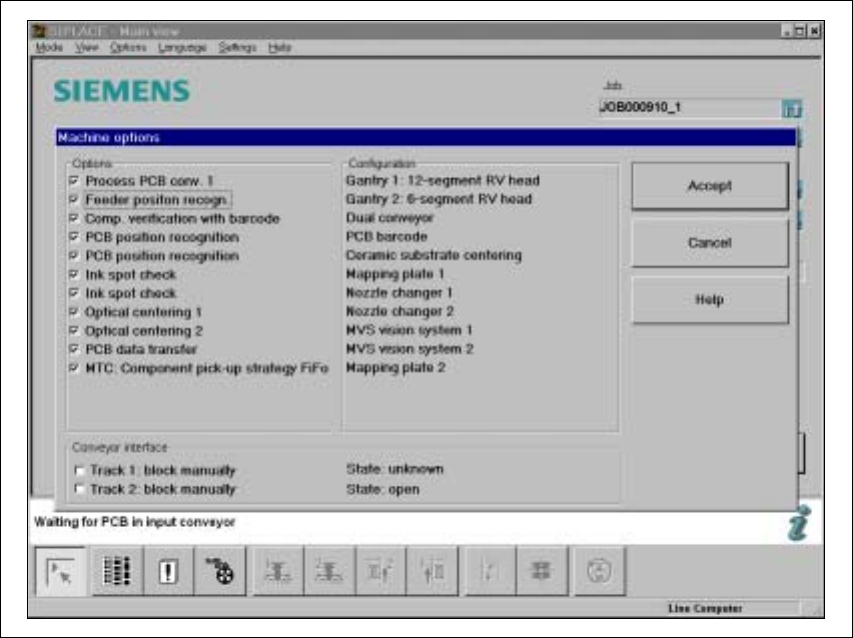Select 'MVS vision system 1' entry
This screenshot has height=638, width=853.
pos(409,330)
